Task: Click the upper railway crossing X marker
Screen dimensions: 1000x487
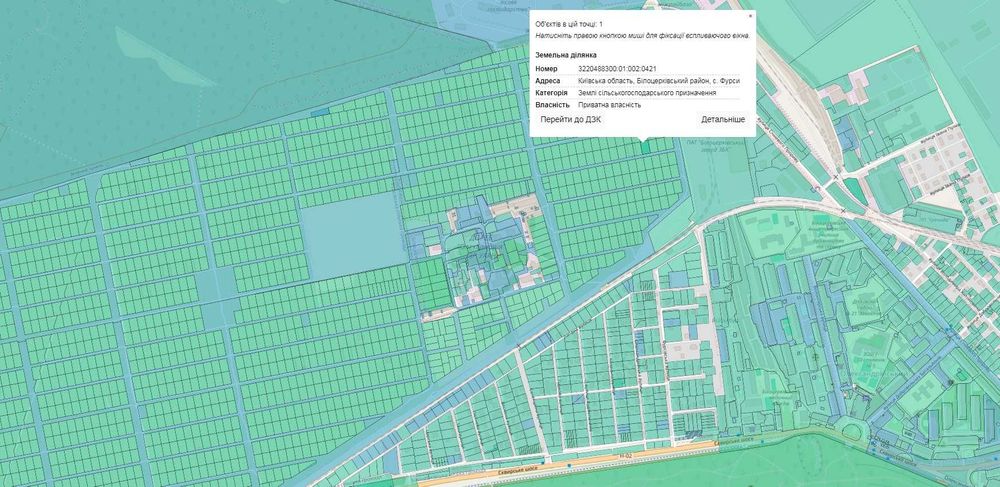Action: pos(835,177)
